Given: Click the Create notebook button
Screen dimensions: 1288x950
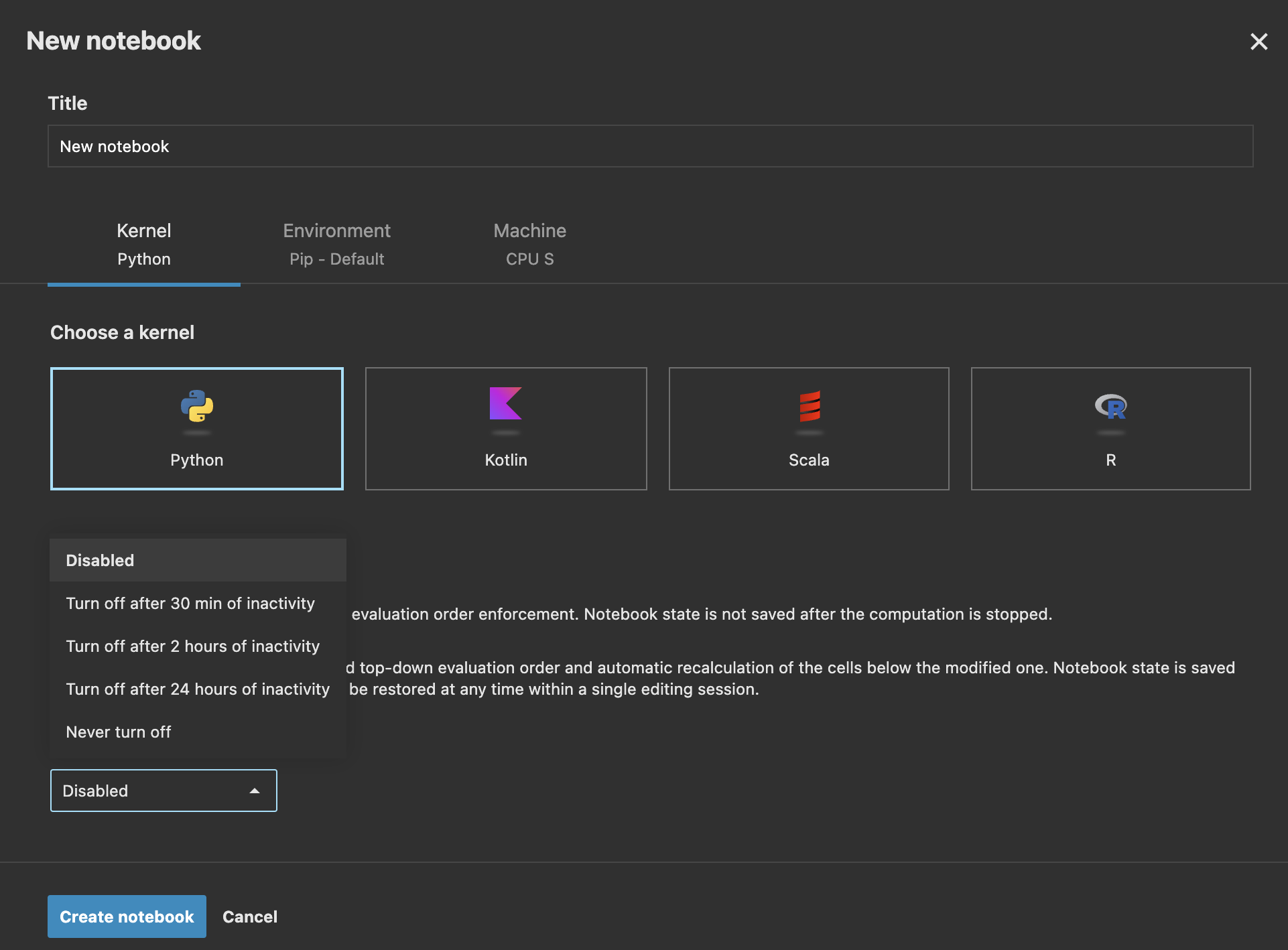Looking at the screenshot, I should coord(127,917).
